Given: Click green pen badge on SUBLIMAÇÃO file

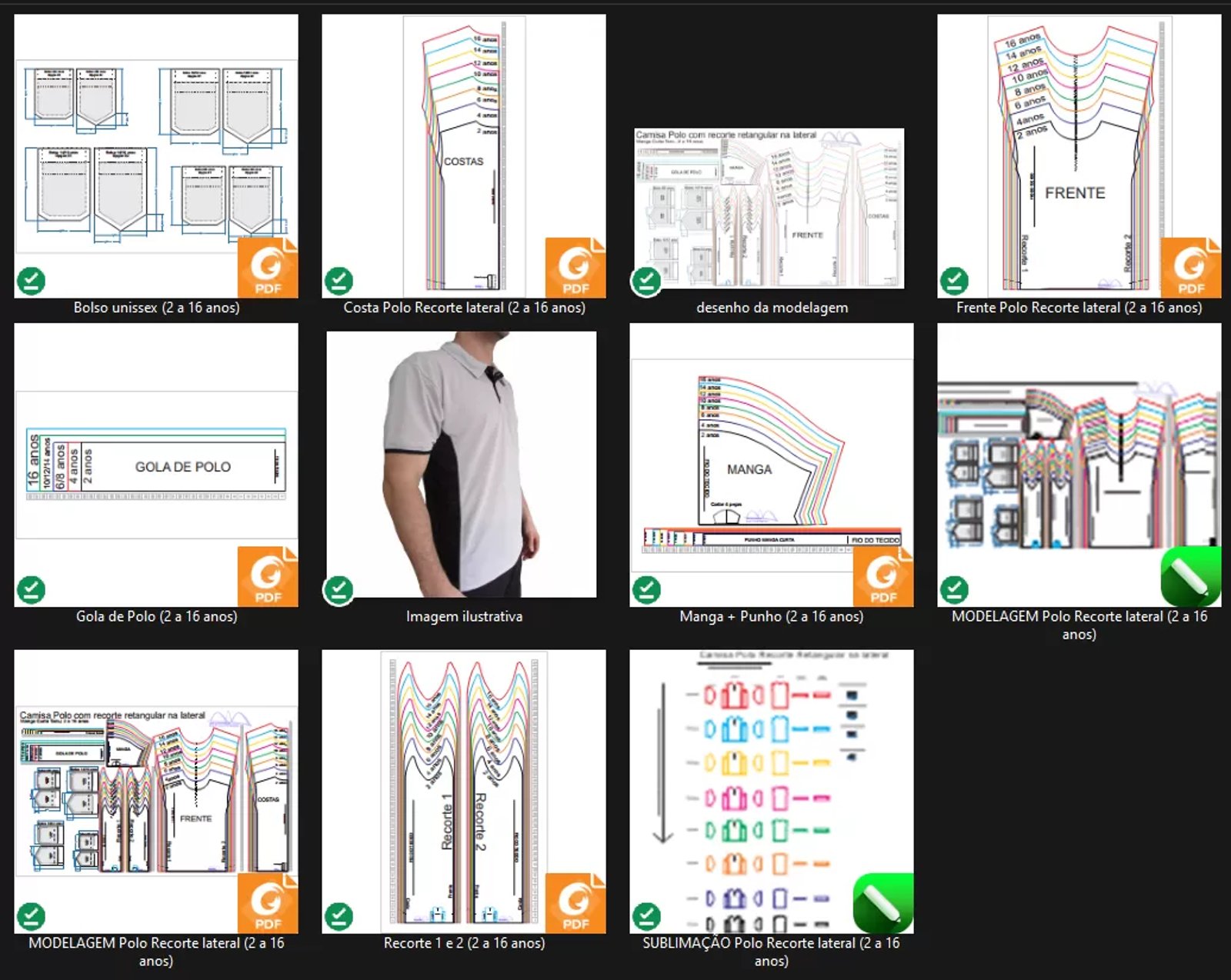Looking at the screenshot, I should click(x=882, y=902).
